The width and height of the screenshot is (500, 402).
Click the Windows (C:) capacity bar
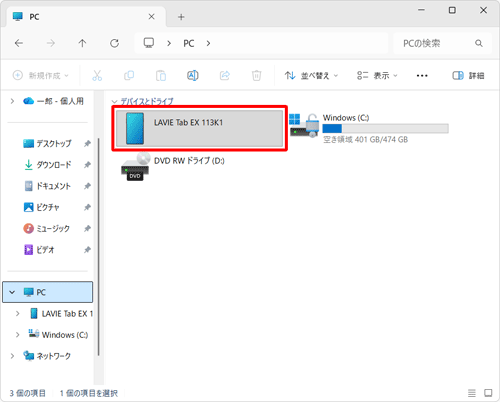[x=386, y=129]
